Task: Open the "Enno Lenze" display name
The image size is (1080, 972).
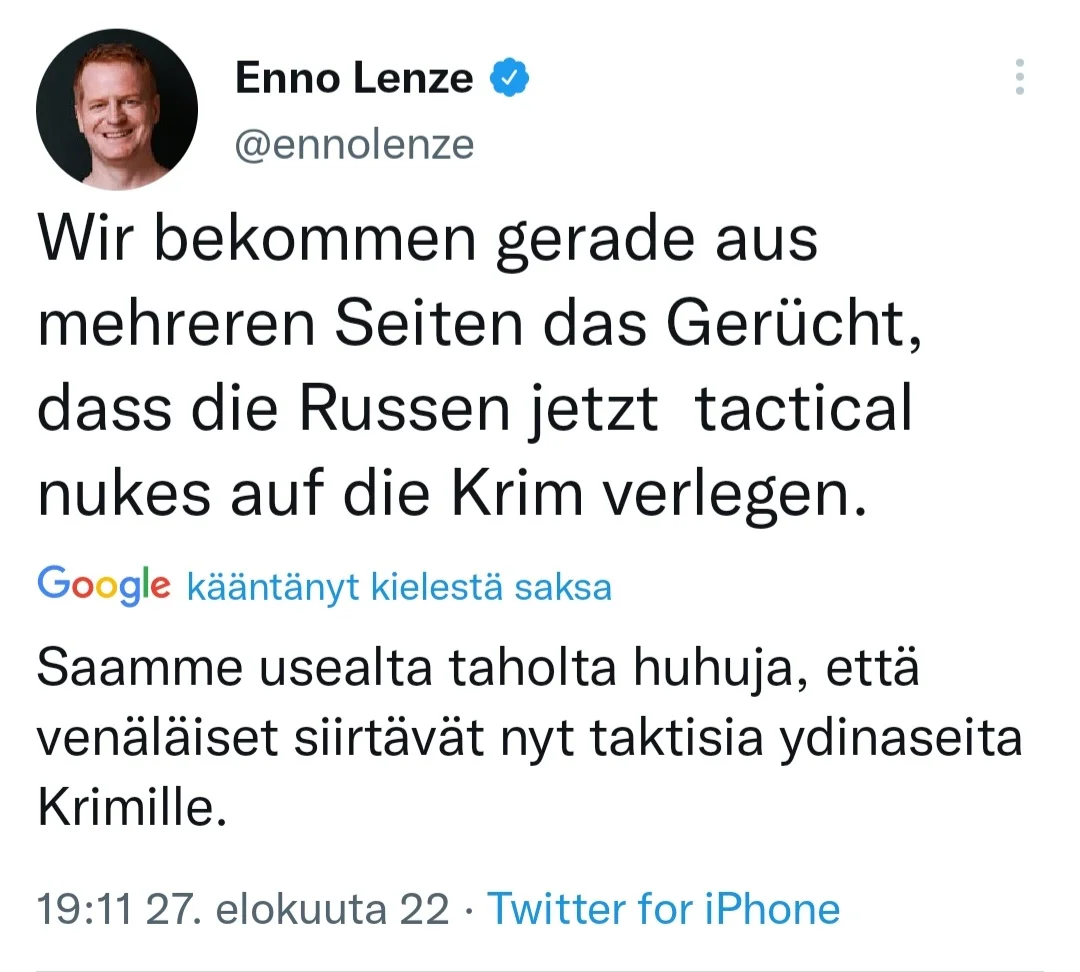Action: [354, 78]
